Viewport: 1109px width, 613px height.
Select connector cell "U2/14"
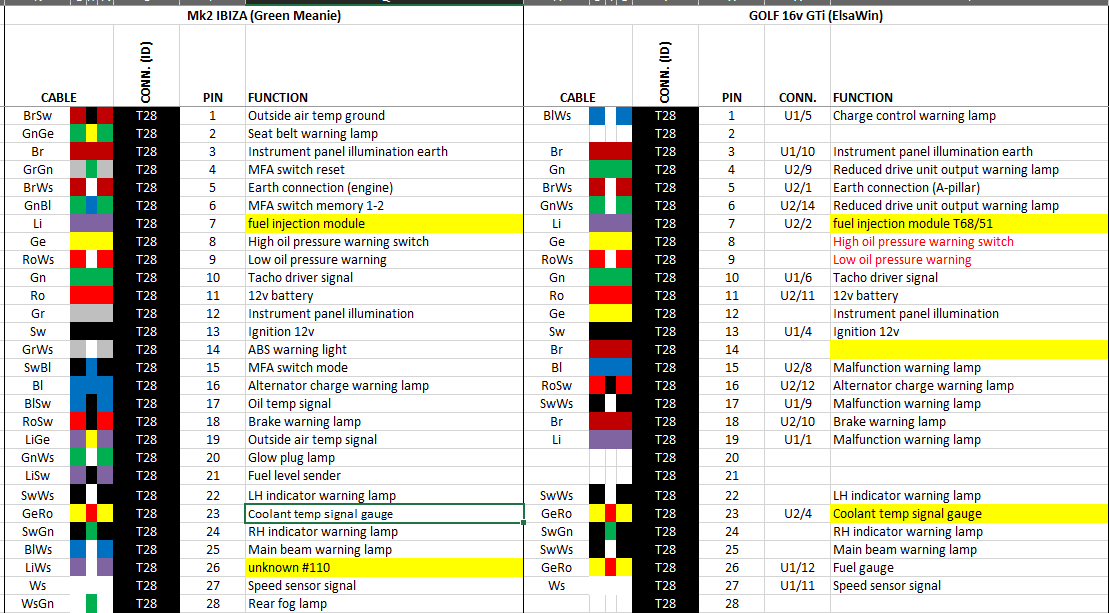coord(798,206)
